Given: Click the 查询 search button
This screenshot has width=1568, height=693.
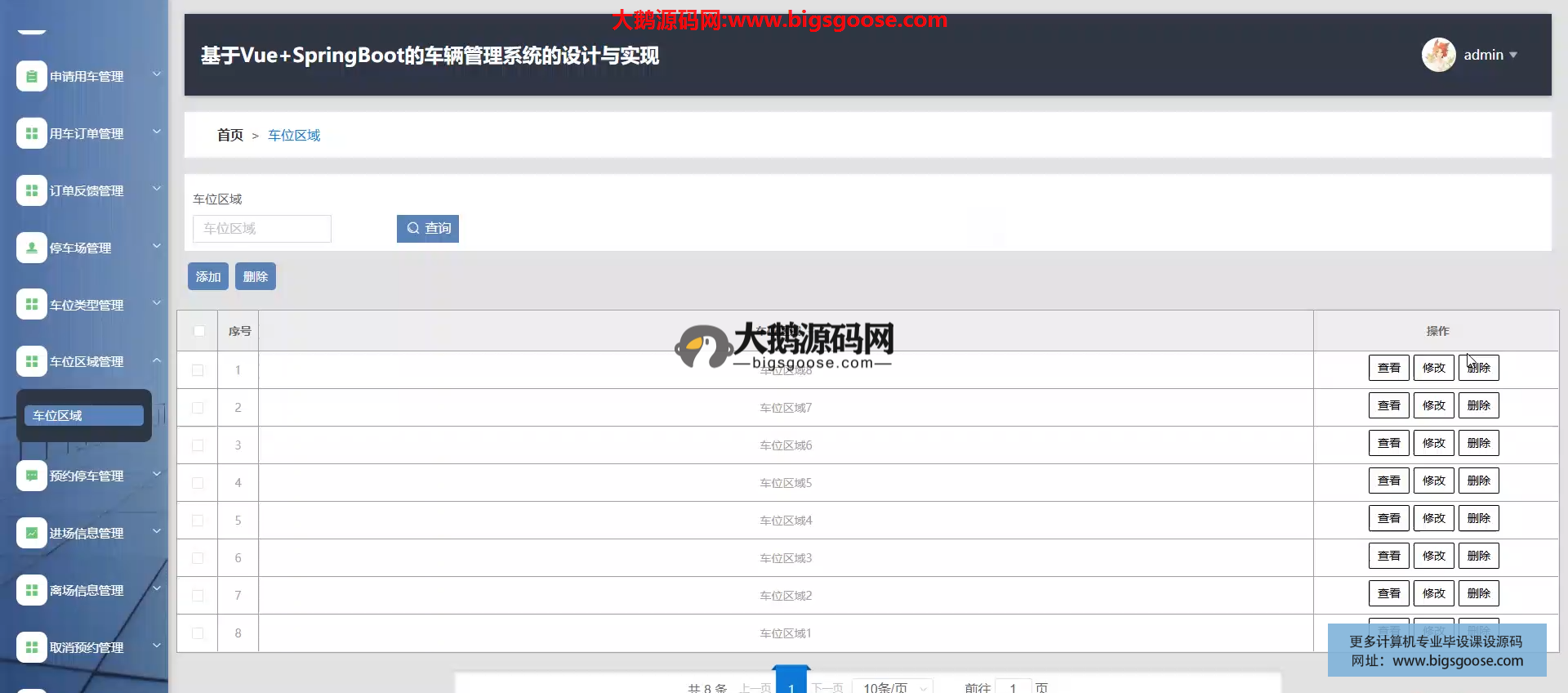Looking at the screenshot, I should [428, 229].
